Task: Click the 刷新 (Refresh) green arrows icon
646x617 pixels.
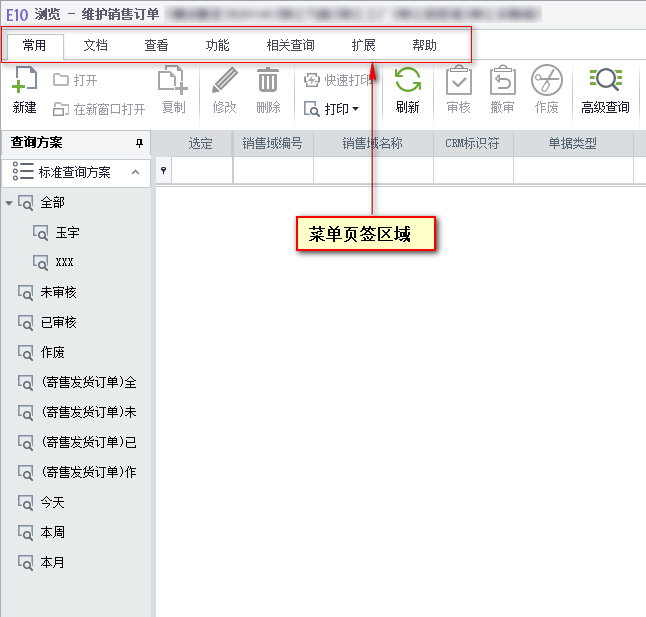Action: [x=407, y=82]
